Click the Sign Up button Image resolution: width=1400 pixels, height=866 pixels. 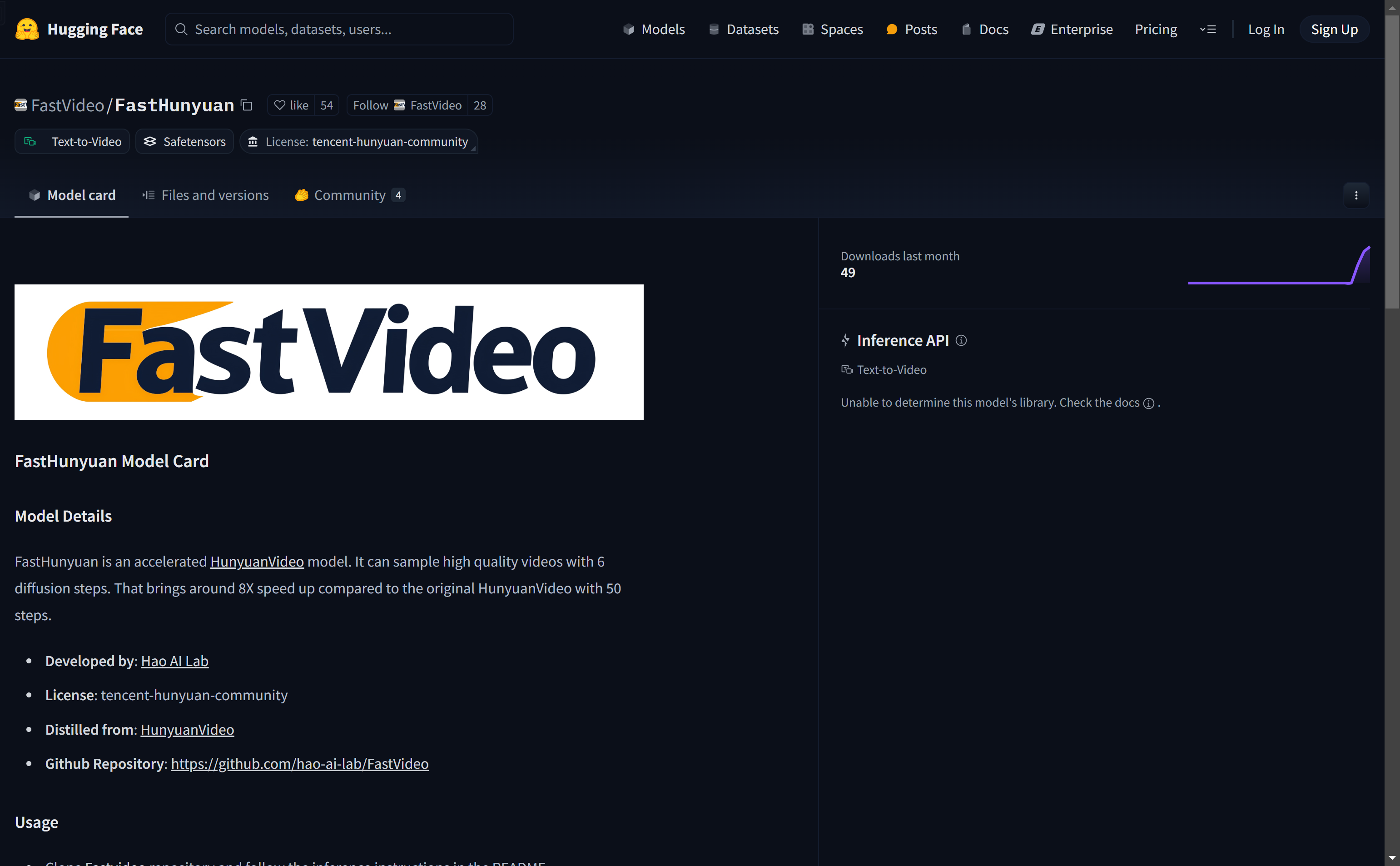tap(1334, 29)
